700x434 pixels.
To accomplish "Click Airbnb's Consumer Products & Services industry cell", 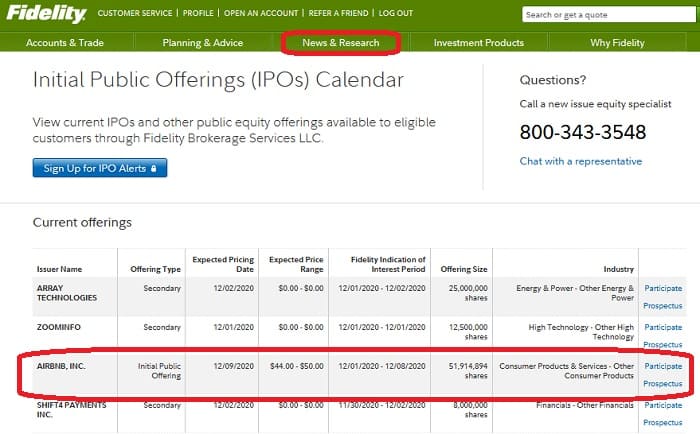I will 567,371.
